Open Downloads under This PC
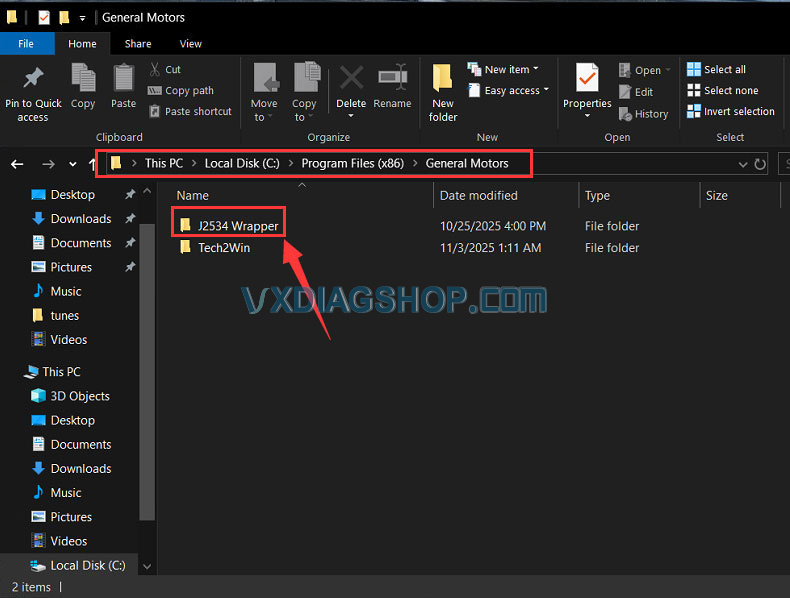This screenshot has height=598, width=790. coord(81,469)
